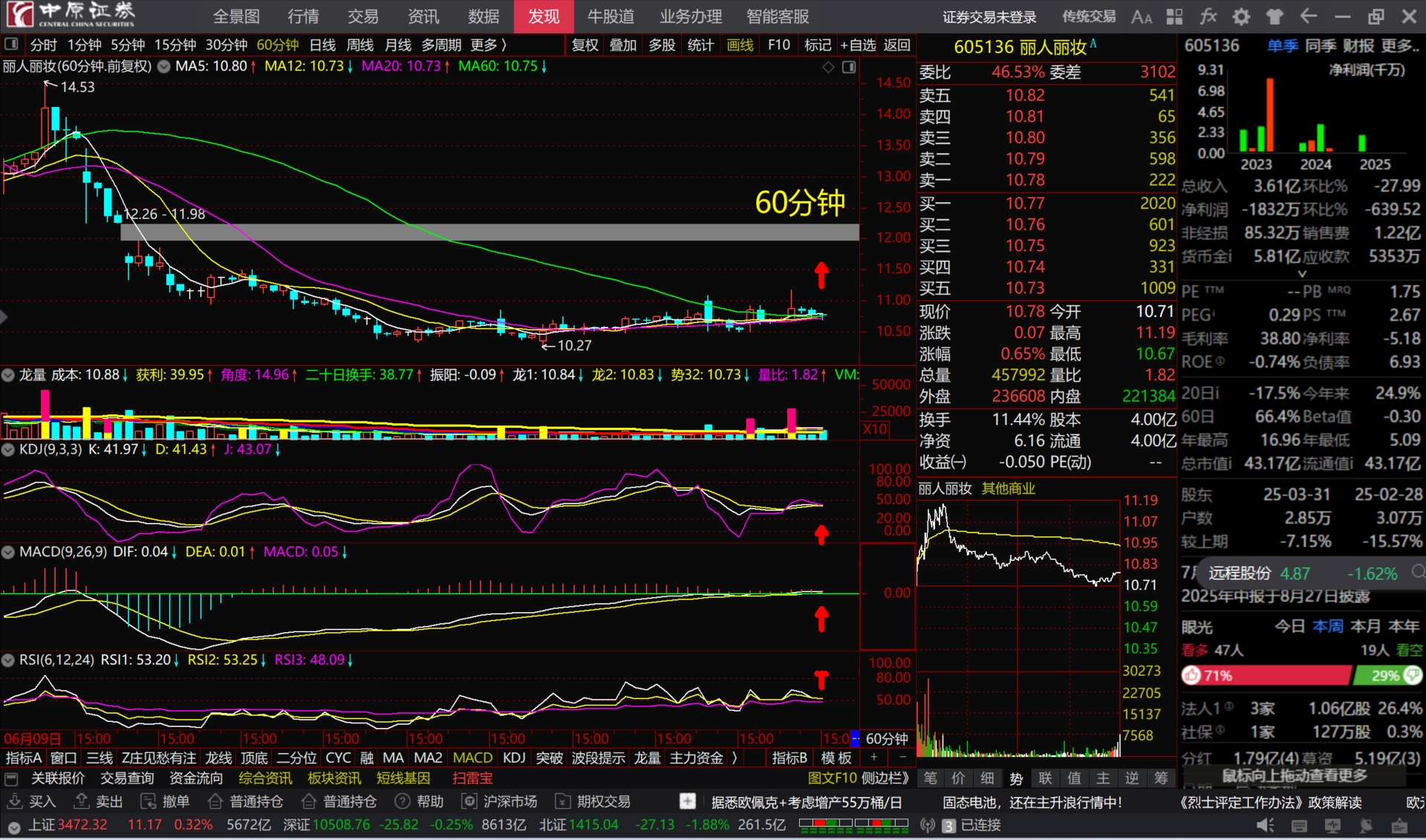The image size is (1426, 840).
Task: Click the 扫雷宝 link
Action: 473,778
